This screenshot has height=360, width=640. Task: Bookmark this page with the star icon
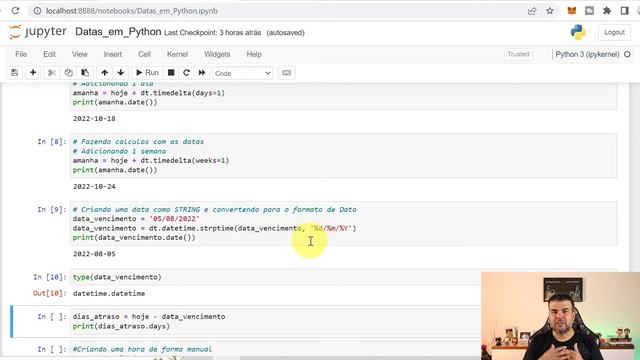[550, 11]
